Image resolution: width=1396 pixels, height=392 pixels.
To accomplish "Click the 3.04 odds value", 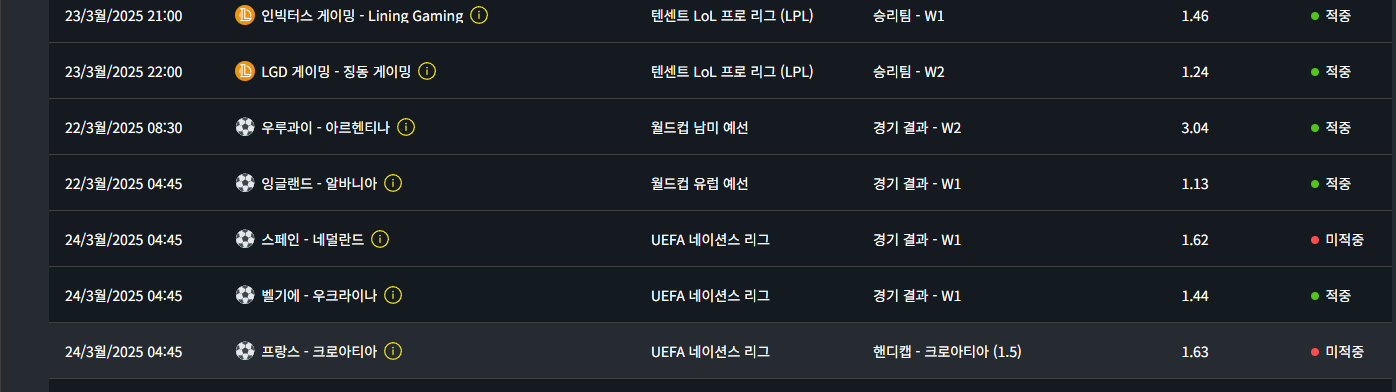I will (1194, 128).
